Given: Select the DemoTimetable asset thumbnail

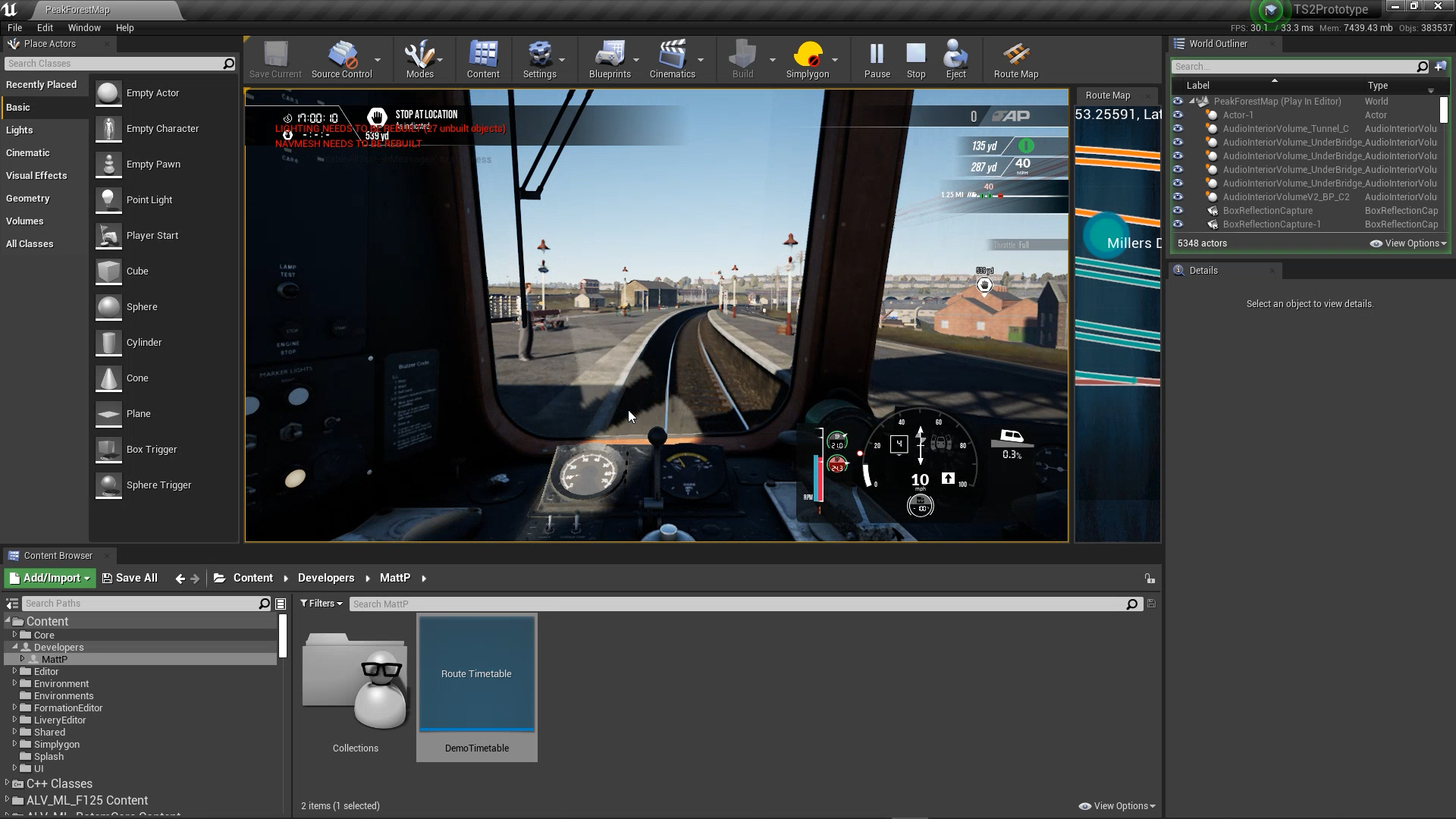Looking at the screenshot, I should point(476,675).
